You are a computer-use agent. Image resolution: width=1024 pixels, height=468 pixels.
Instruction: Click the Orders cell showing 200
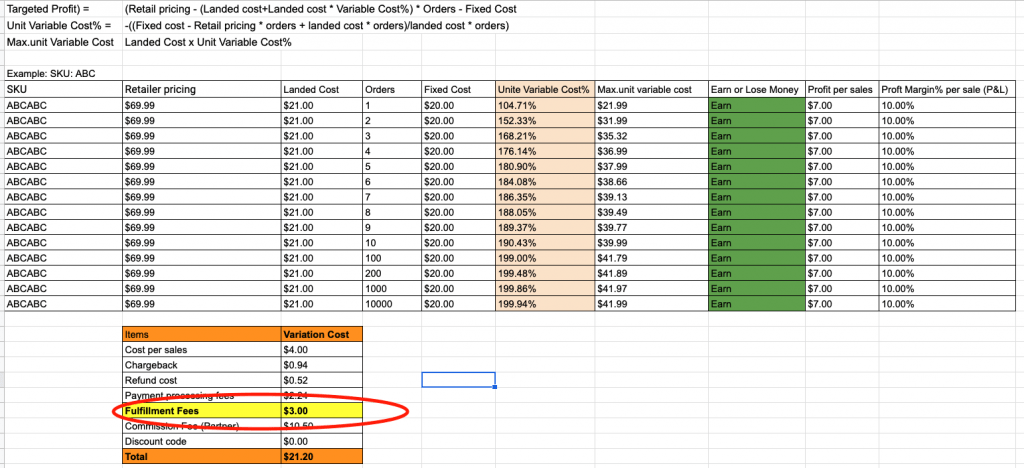(391, 273)
